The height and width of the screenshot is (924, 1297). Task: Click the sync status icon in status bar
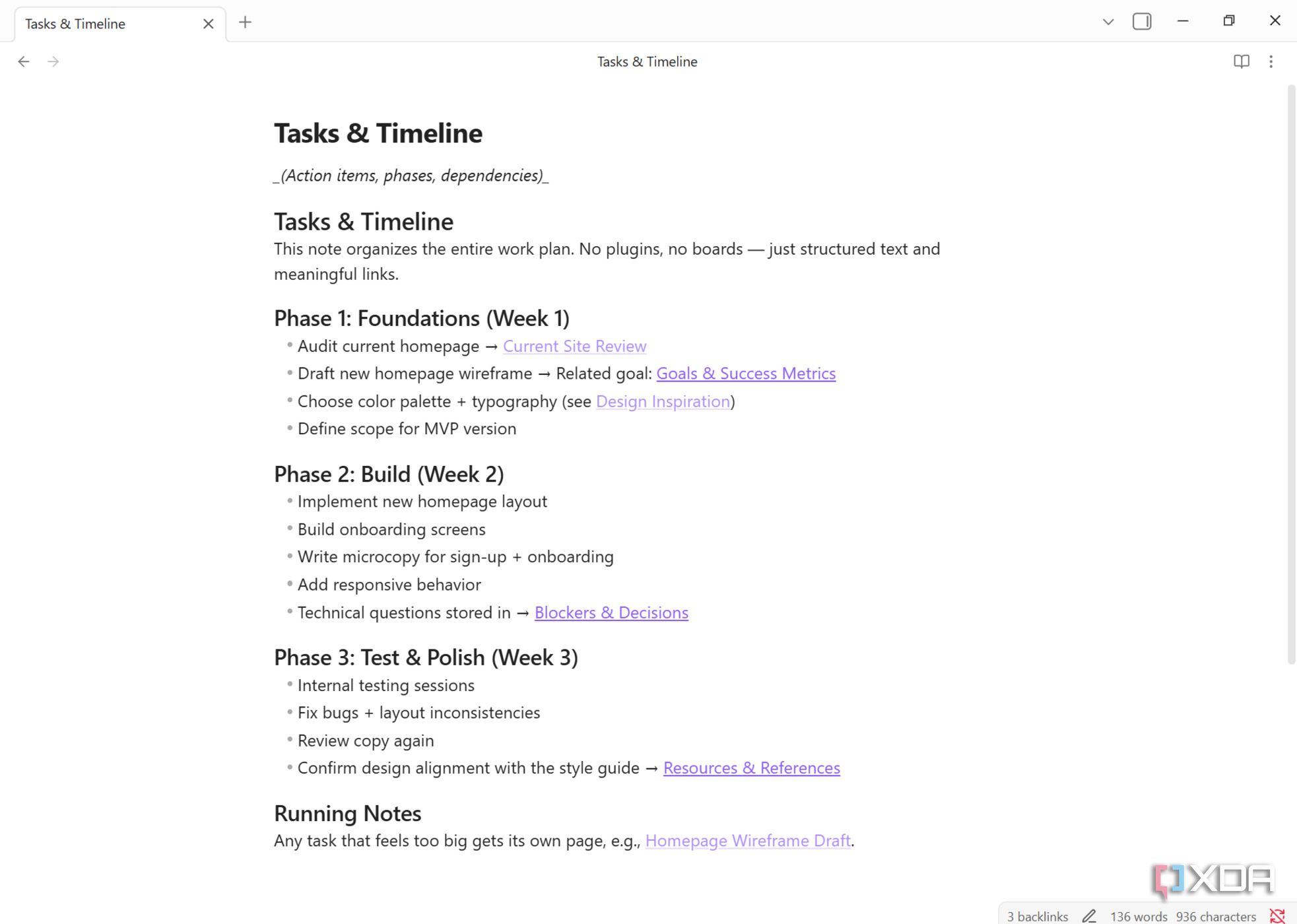point(1277,915)
